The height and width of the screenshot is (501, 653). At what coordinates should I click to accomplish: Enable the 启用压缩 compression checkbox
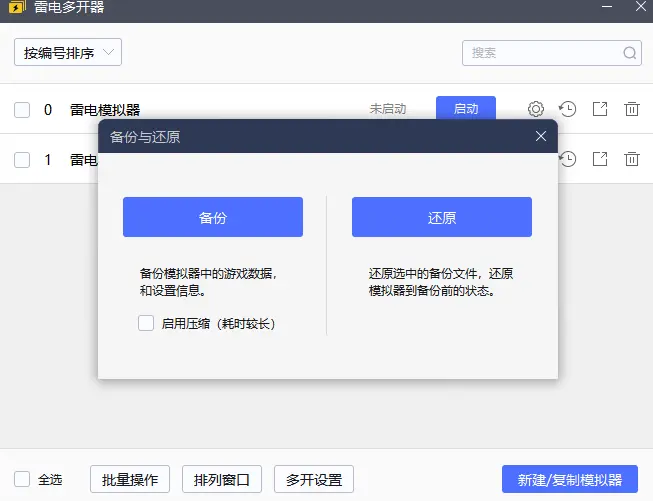(x=146, y=323)
